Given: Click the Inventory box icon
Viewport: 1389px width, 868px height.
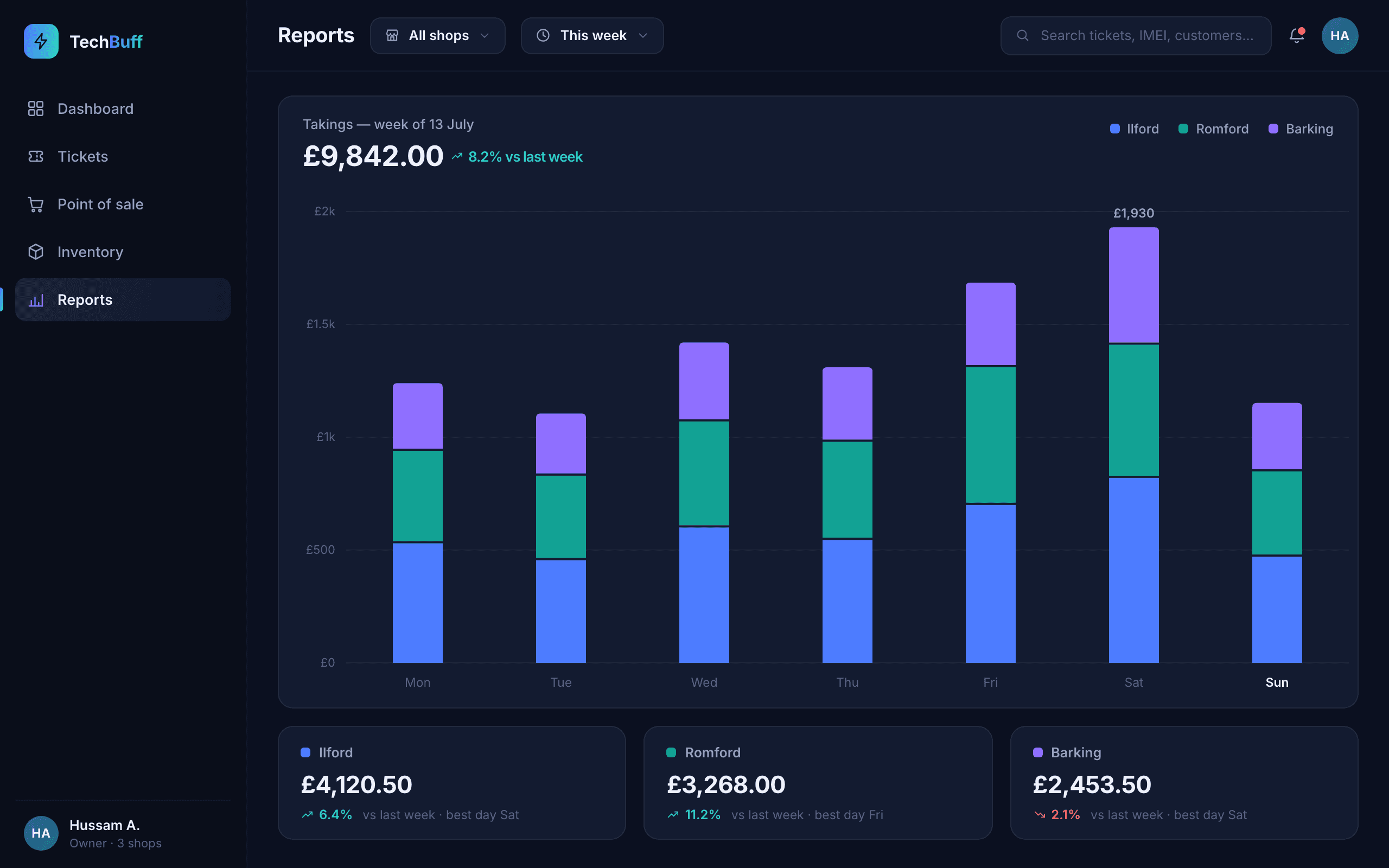Looking at the screenshot, I should (x=36, y=252).
